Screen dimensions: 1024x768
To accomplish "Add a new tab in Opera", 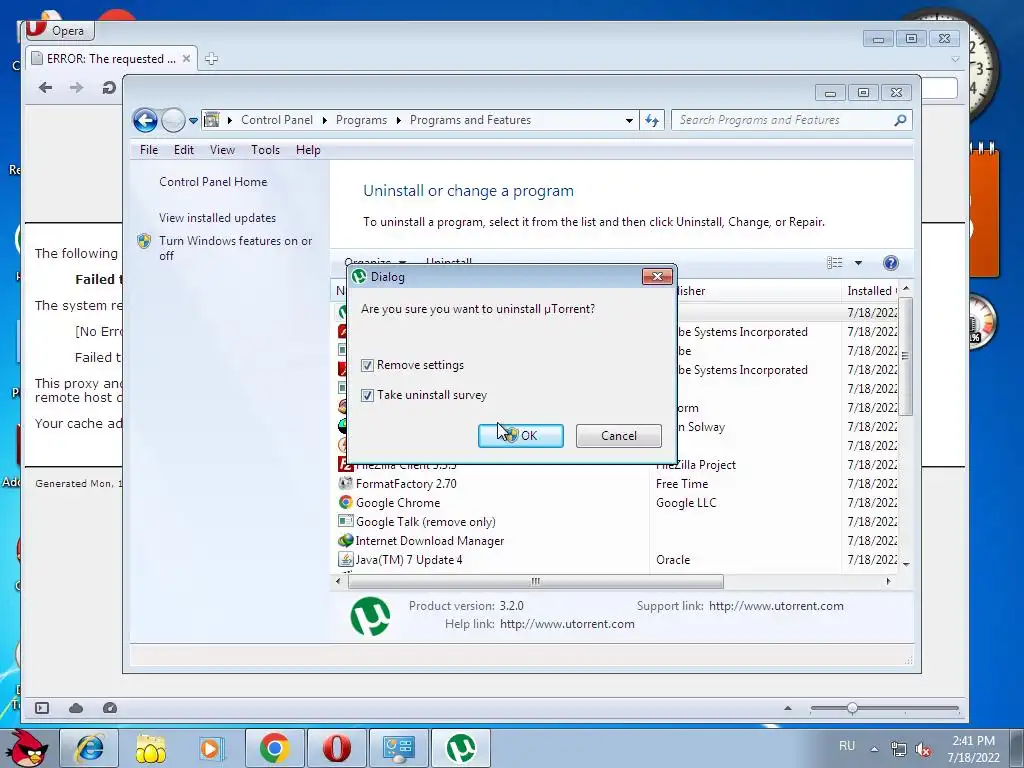I will tap(211, 59).
